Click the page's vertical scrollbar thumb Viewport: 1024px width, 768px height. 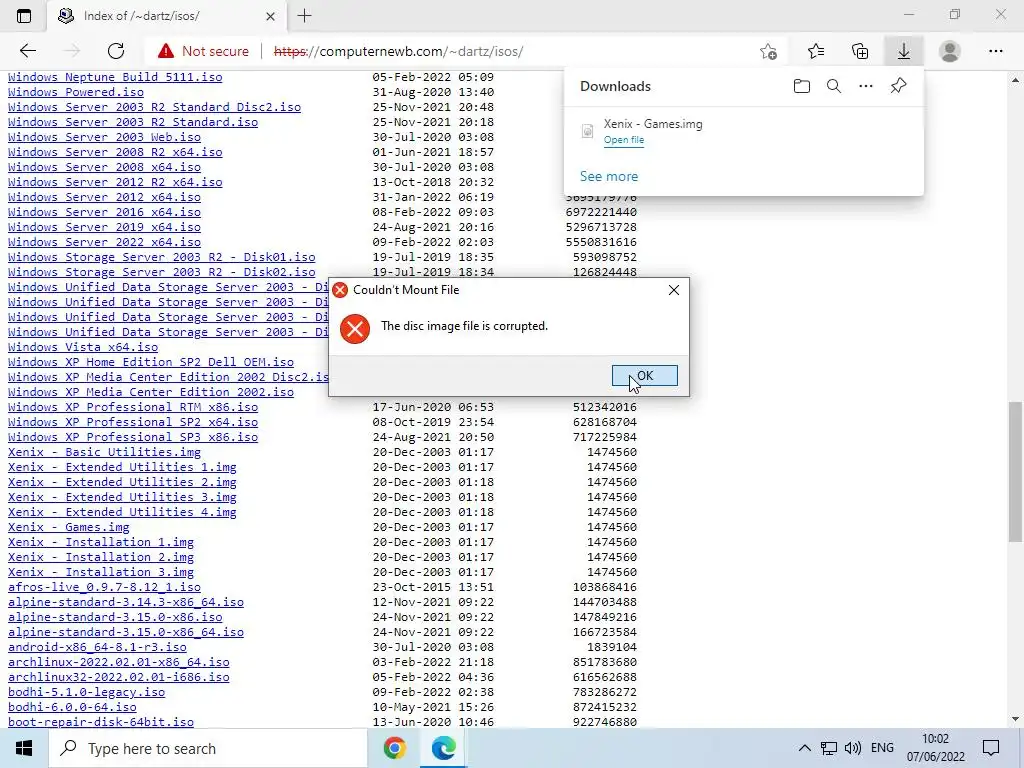(x=1015, y=472)
